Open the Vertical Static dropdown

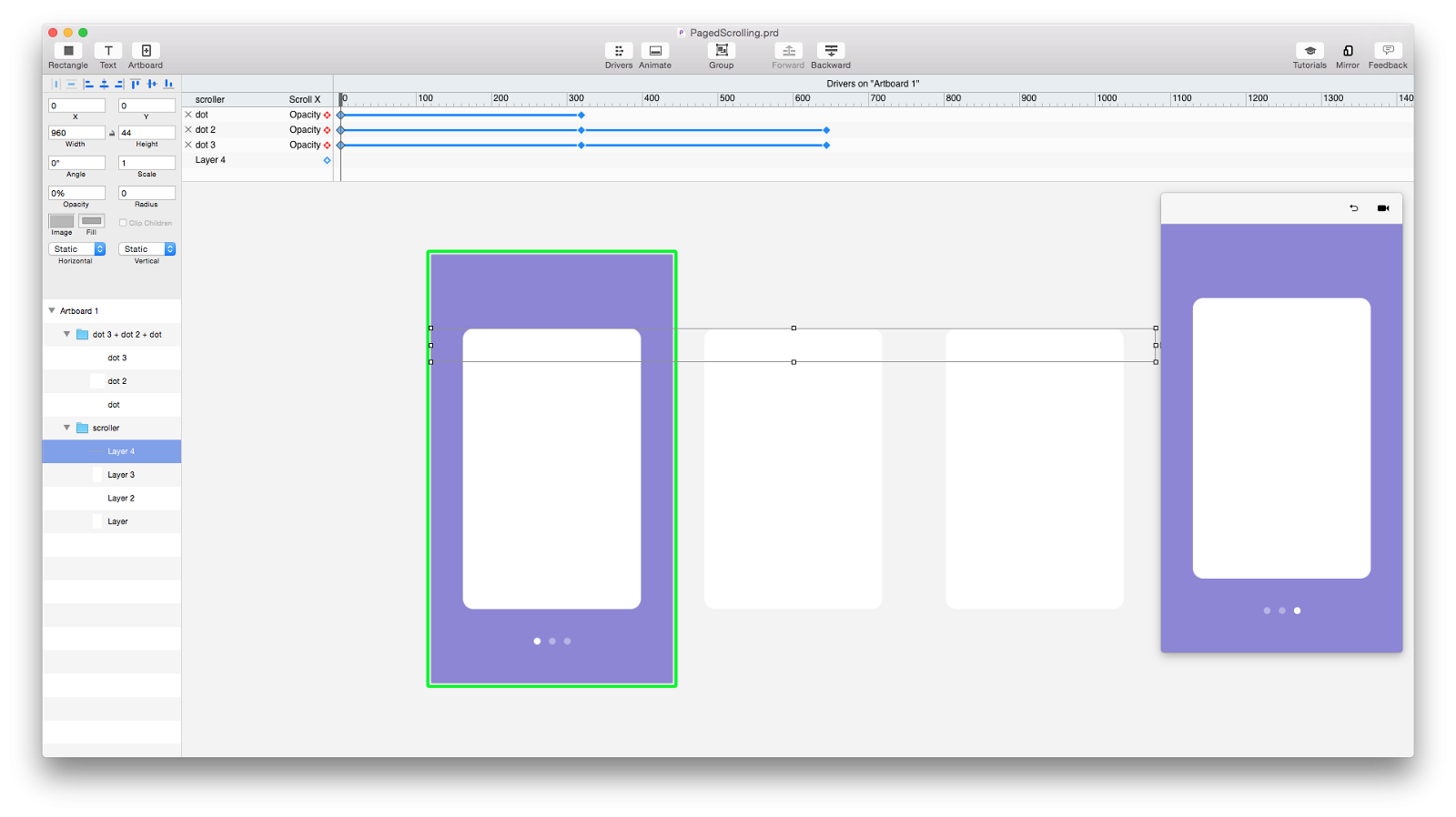[147, 249]
